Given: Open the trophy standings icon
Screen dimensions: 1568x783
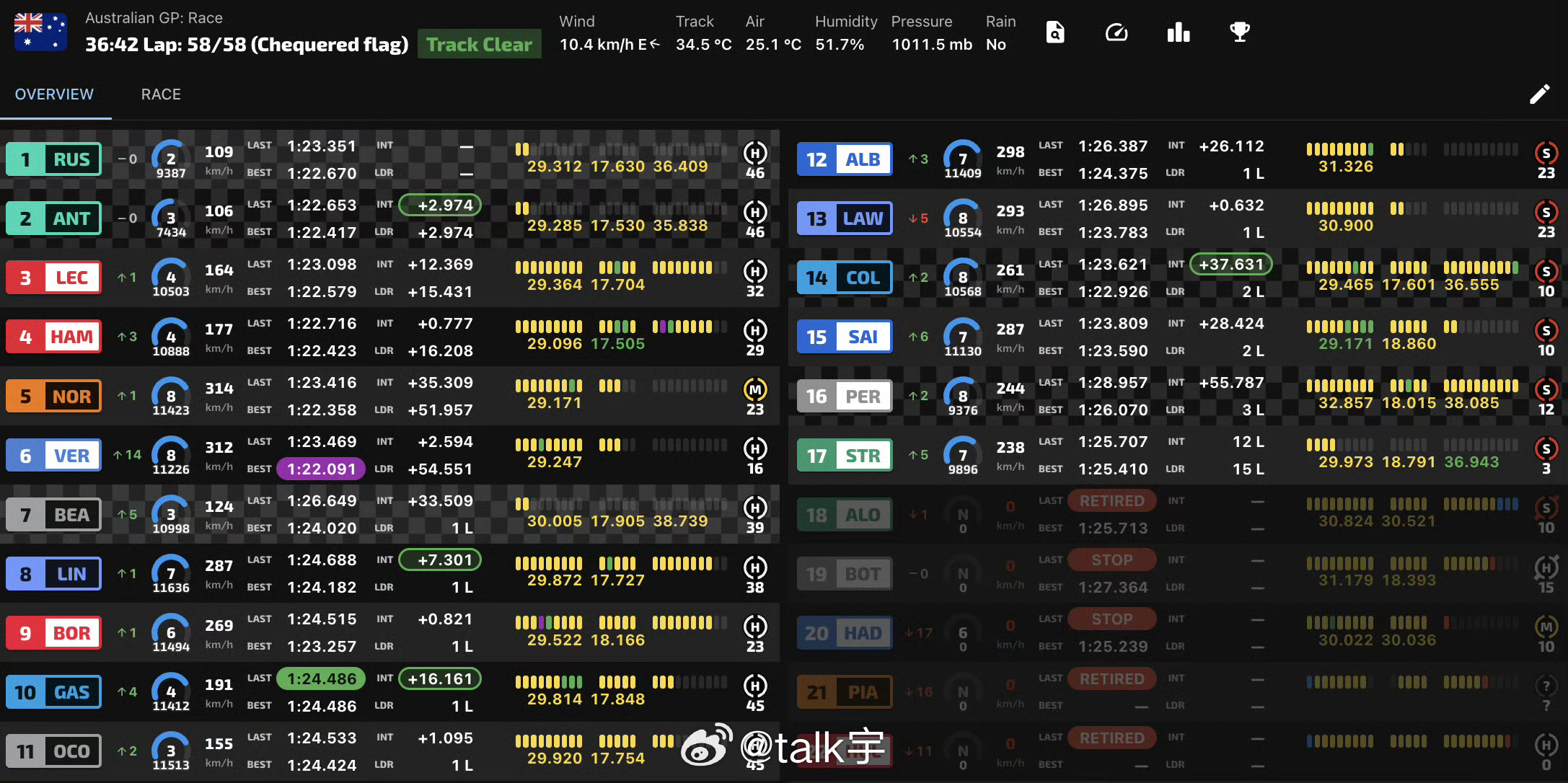Looking at the screenshot, I should (1239, 32).
